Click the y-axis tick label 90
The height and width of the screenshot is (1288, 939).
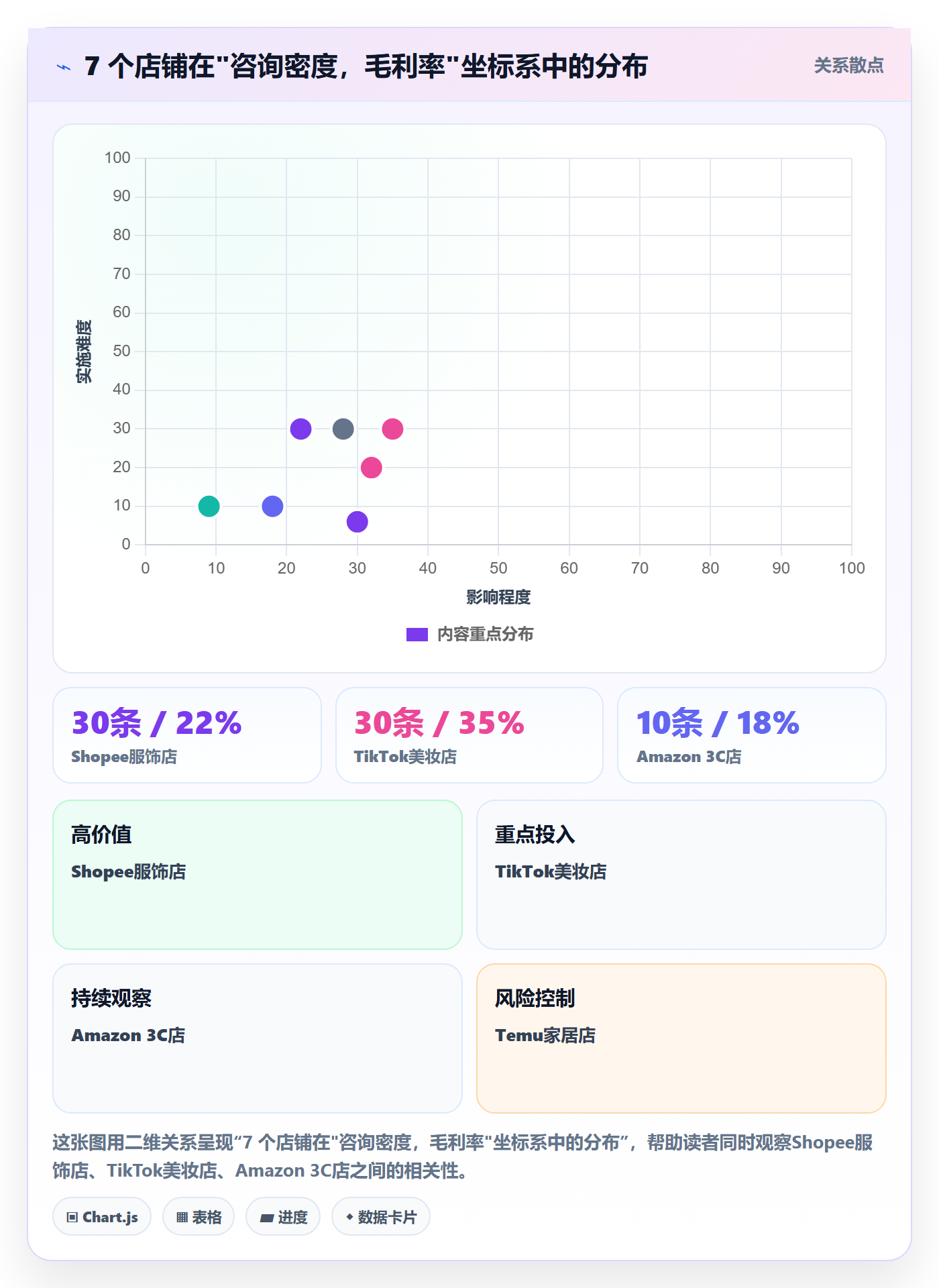click(121, 197)
